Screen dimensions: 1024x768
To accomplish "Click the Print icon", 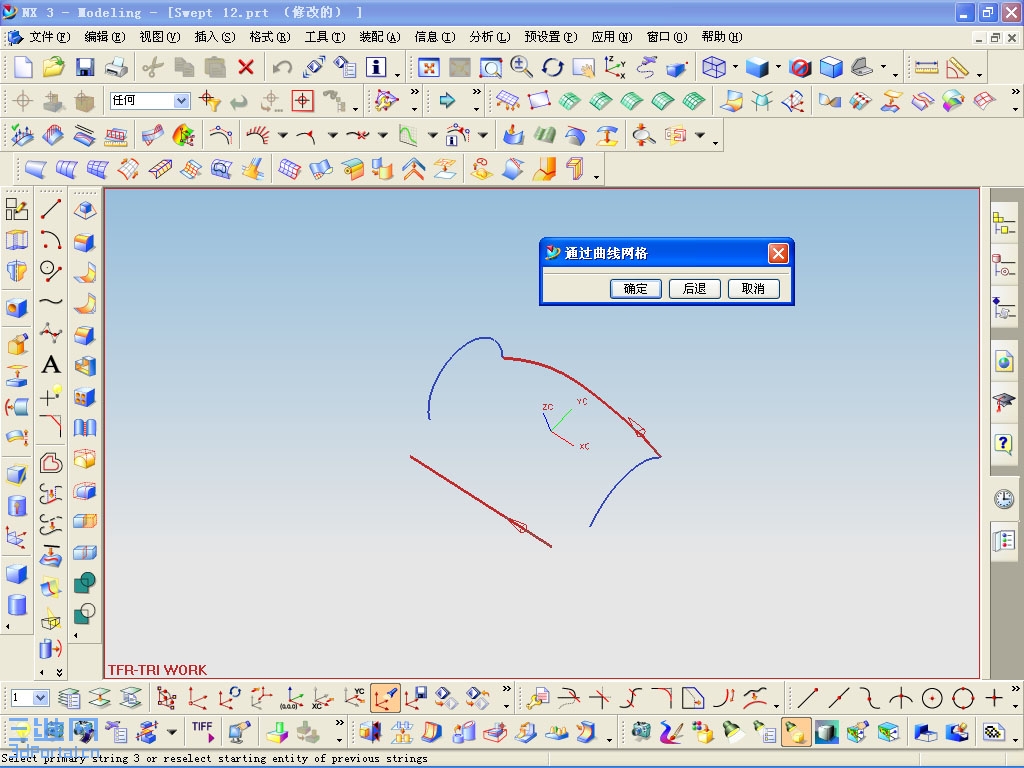I will click(116, 67).
